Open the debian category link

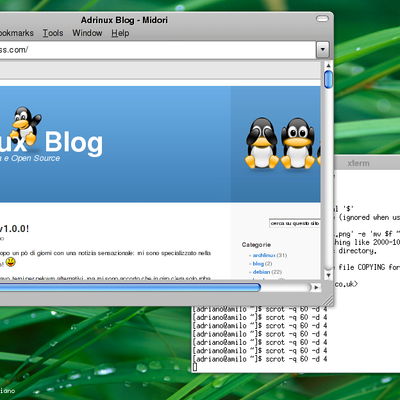tap(261, 272)
